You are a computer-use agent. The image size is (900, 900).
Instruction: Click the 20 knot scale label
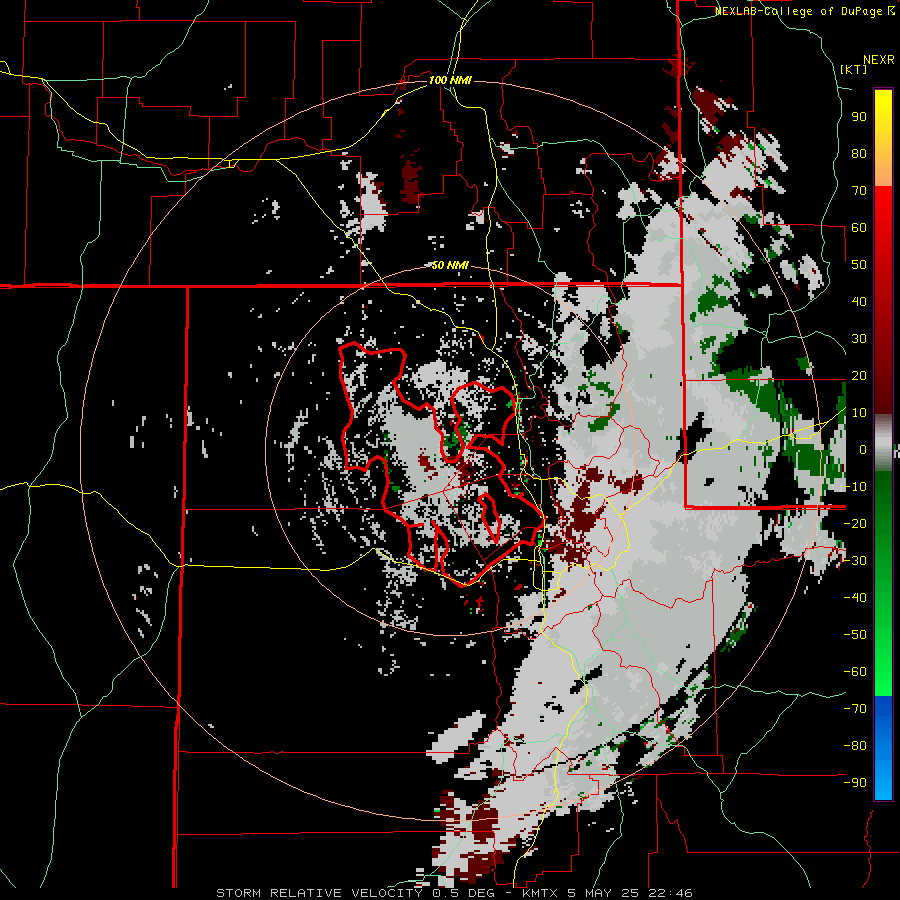pyautogui.click(x=859, y=375)
